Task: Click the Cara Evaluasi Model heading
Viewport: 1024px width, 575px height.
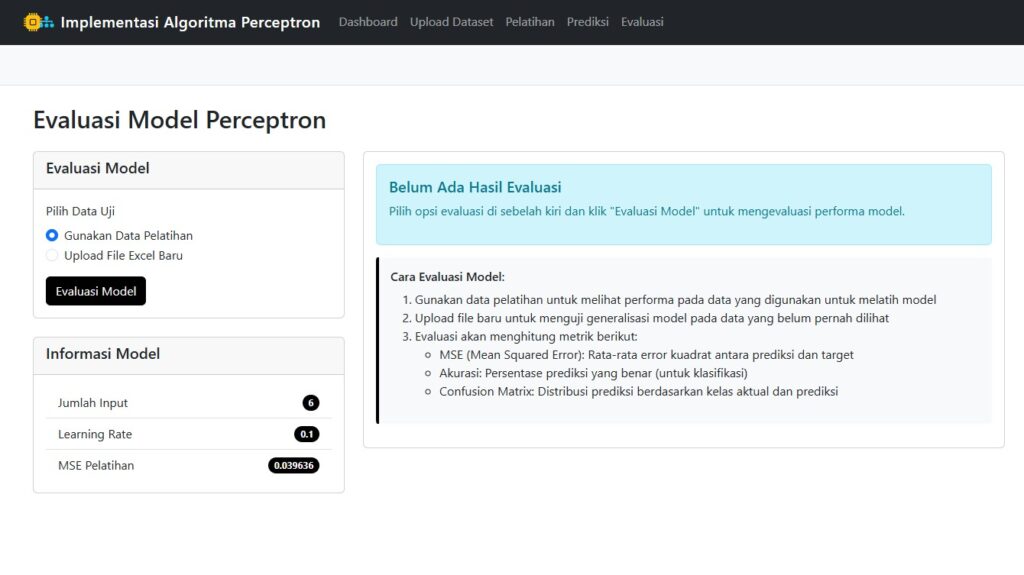Action: [x=447, y=277]
